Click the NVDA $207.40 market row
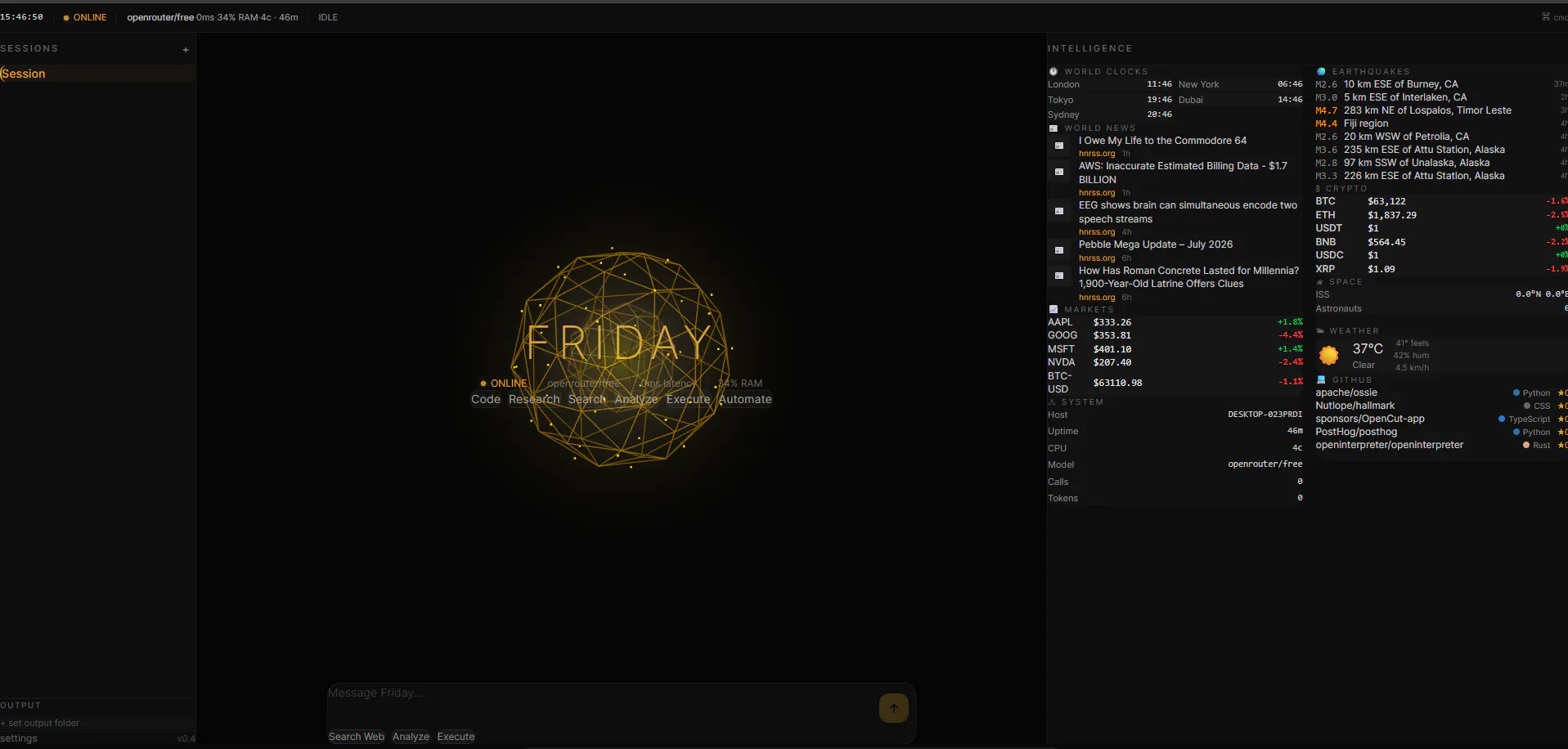Image resolution: width=1568 pixels, height=749 pixels. click(x=1175, y=362)
